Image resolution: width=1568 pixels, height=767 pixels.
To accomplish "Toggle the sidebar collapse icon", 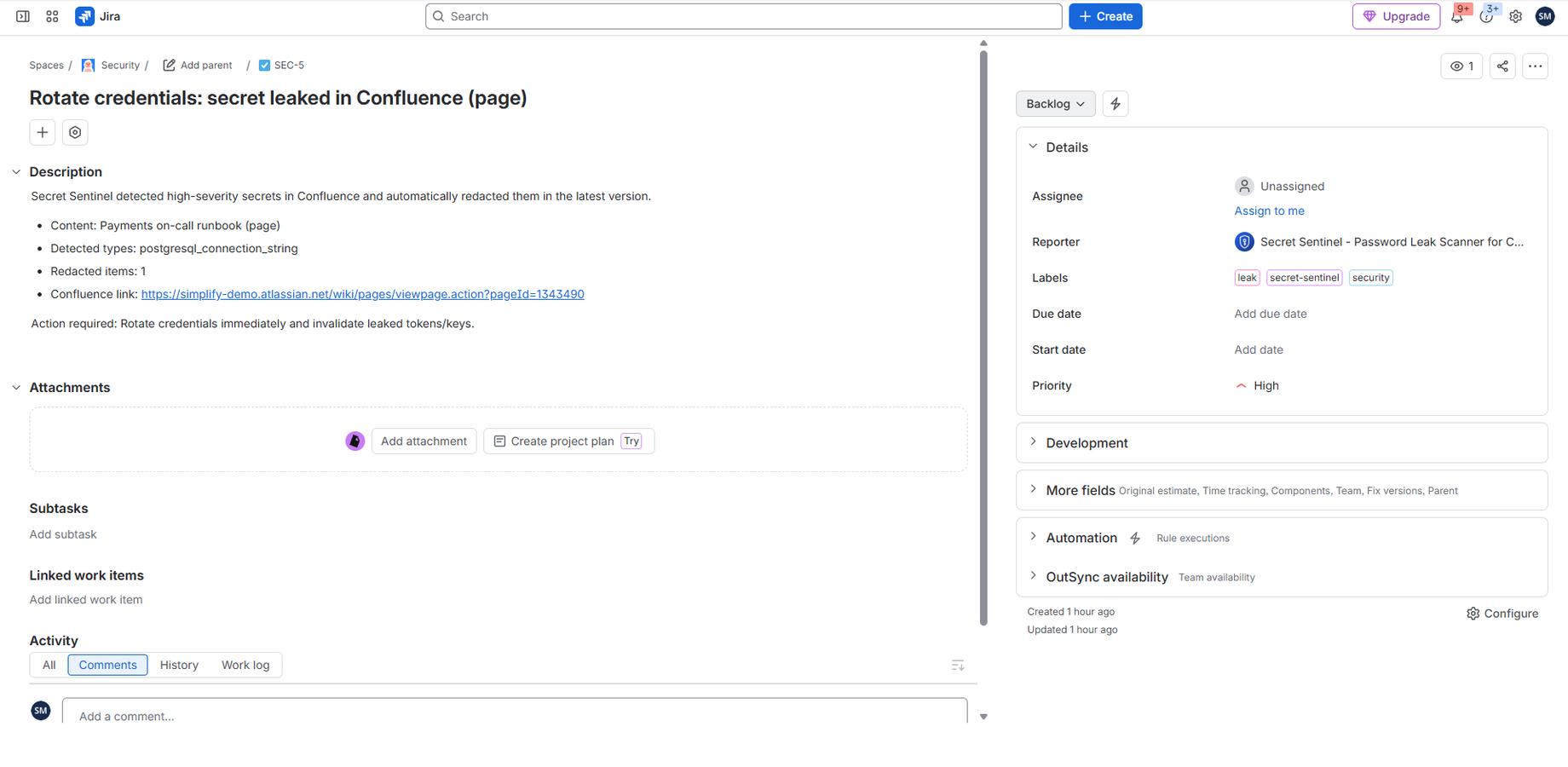I will [23, 16].
